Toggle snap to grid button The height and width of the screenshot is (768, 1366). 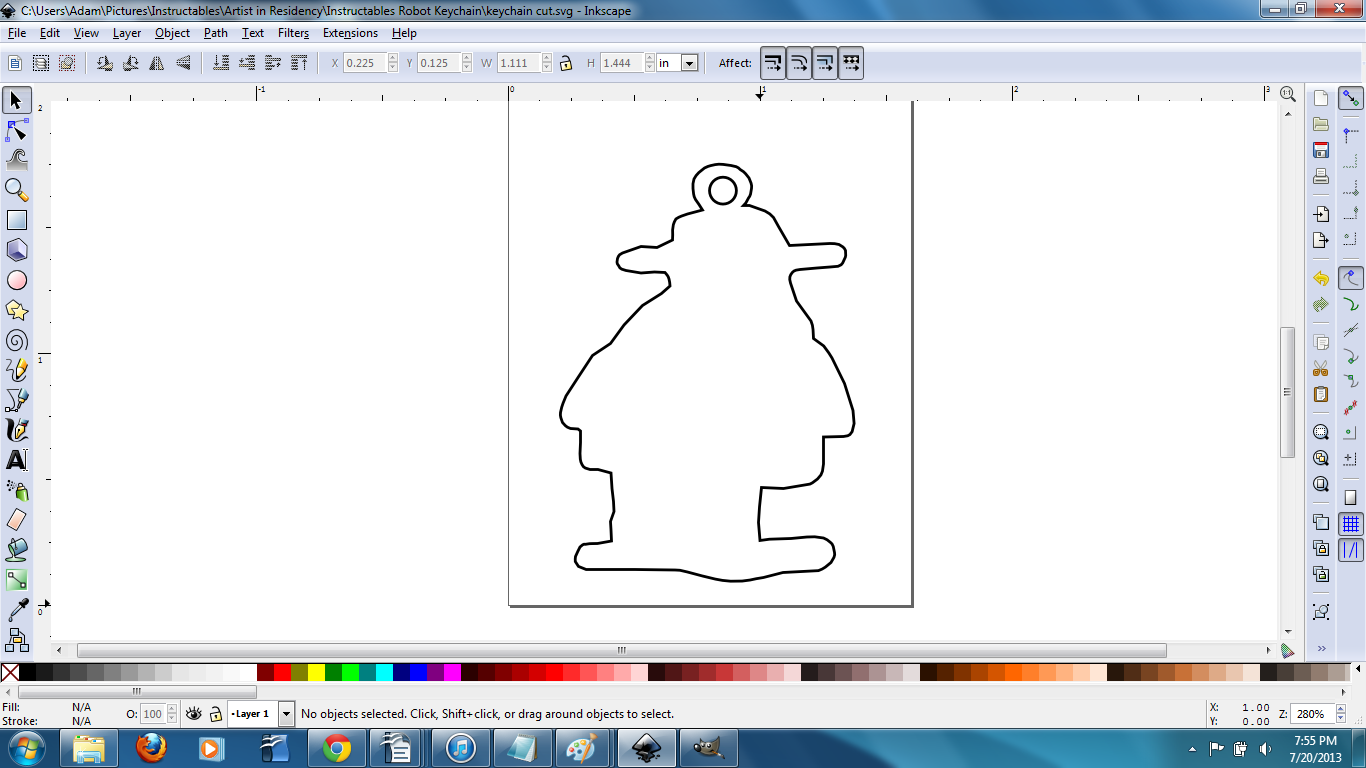[x=1351, y=524]
